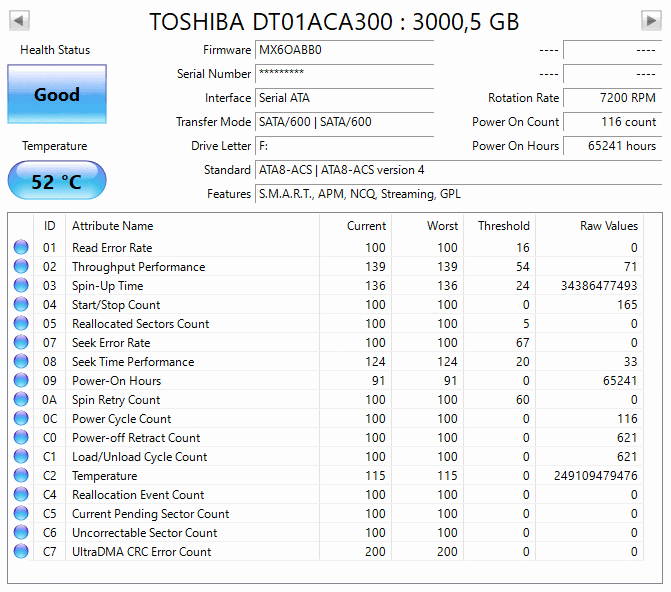Click the Power On Count 116 count field

click(612, 122)
